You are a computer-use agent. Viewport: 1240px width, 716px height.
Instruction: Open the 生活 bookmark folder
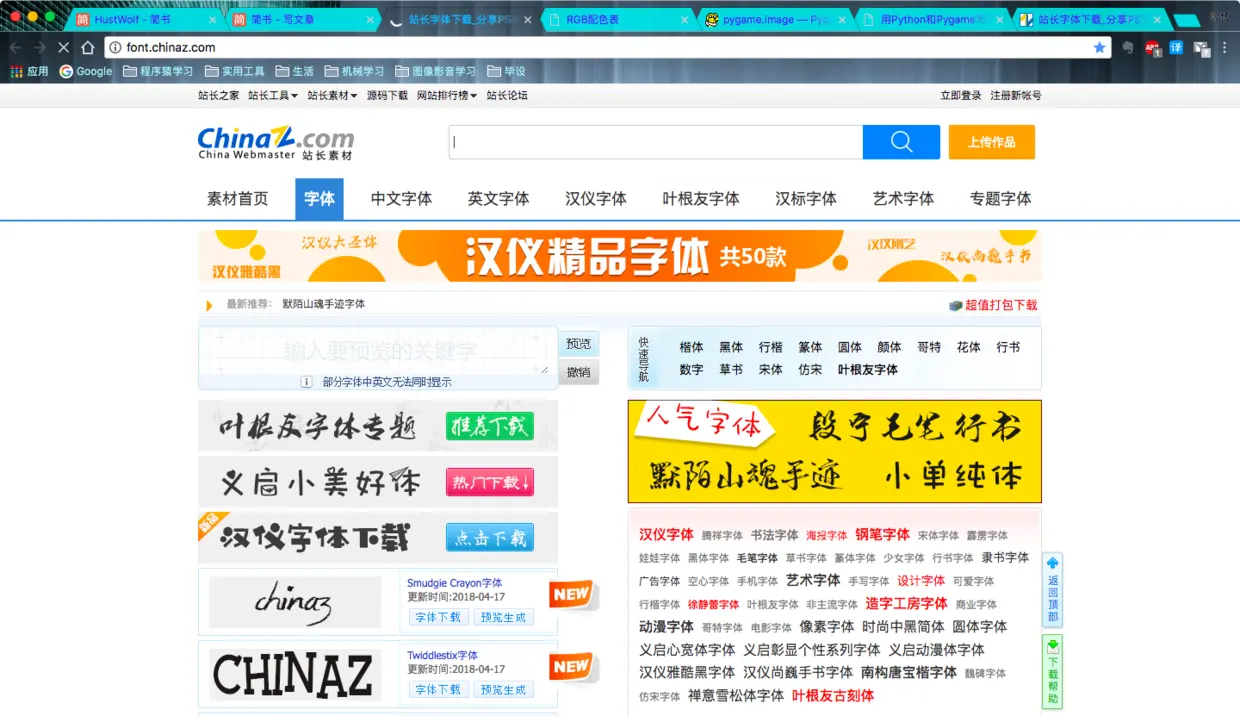[x=294, y=71]
